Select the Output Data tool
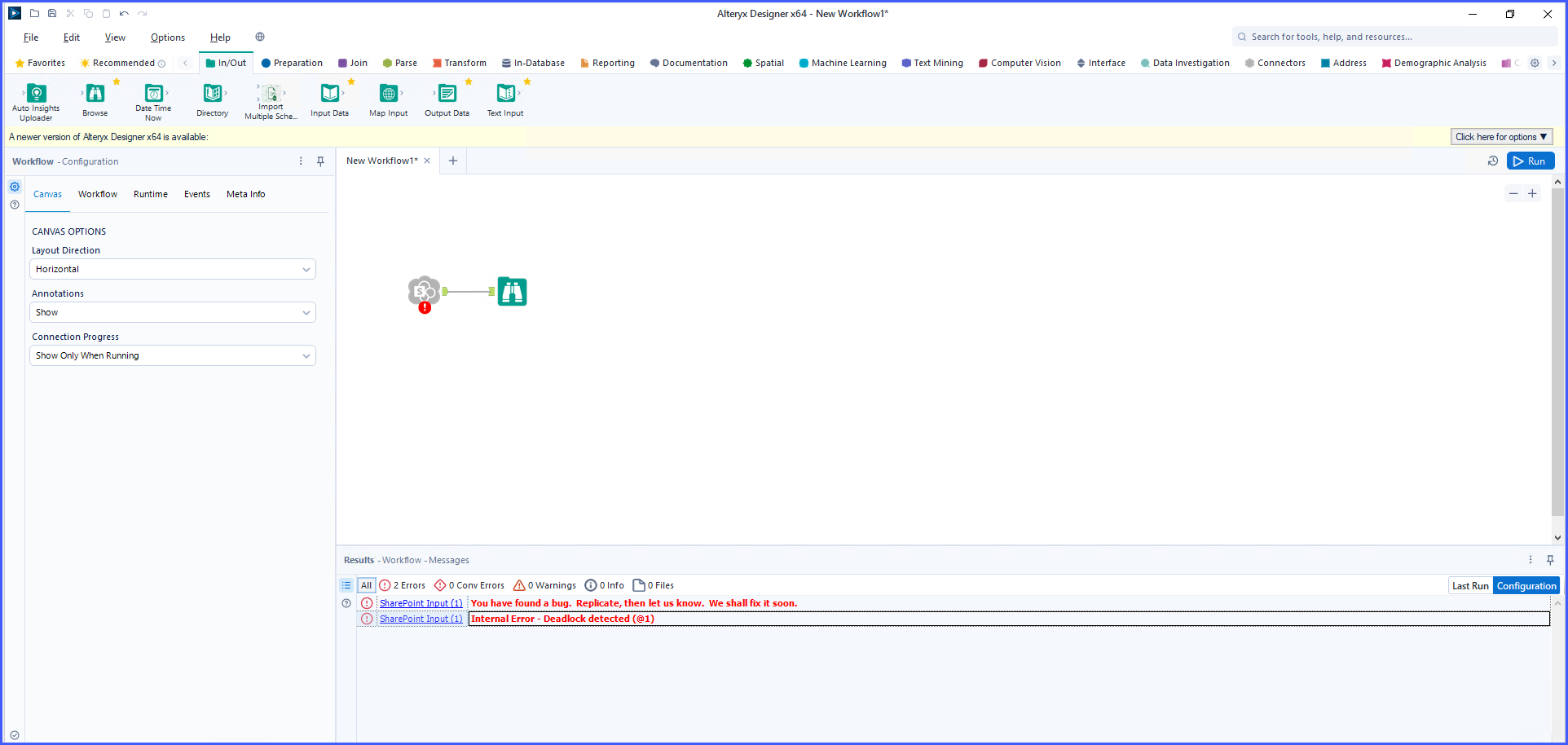The width and height of the screenshot is (1568, 745). pos(447,101)
